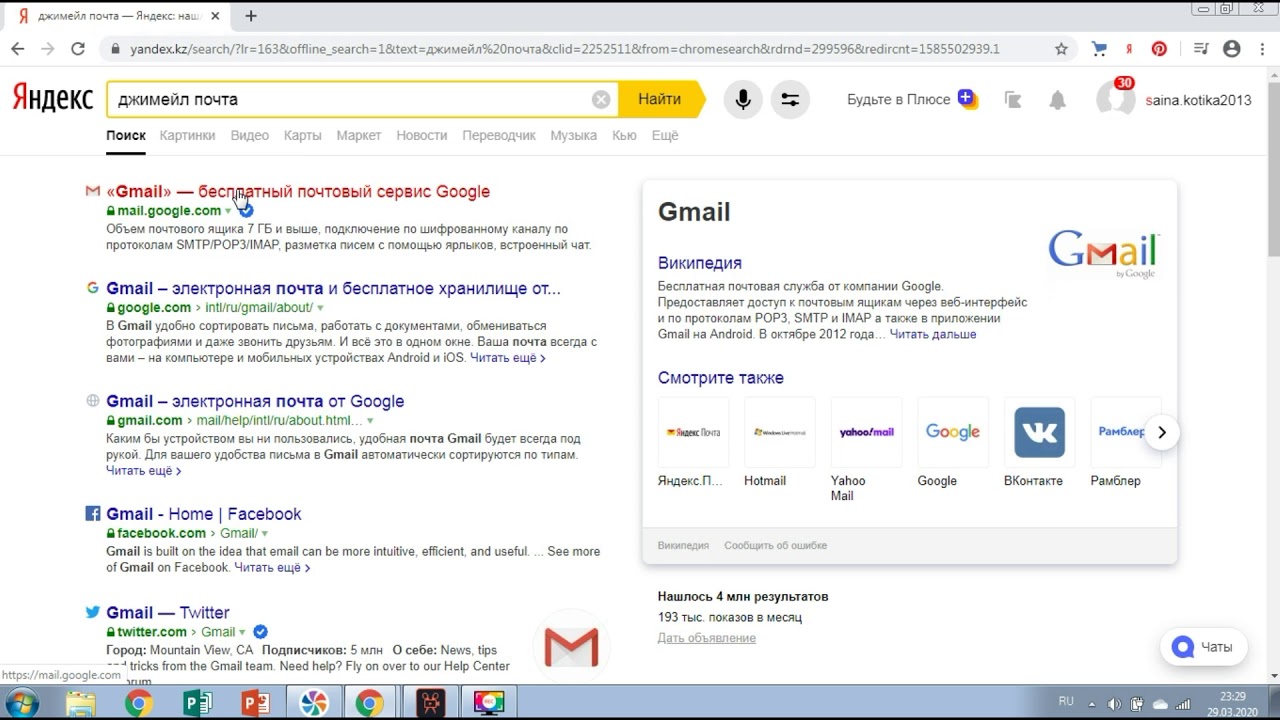This screenshot has height=720, width=1280.
Task: Switch to the Видео tab
Action: [x=249, y=135]
